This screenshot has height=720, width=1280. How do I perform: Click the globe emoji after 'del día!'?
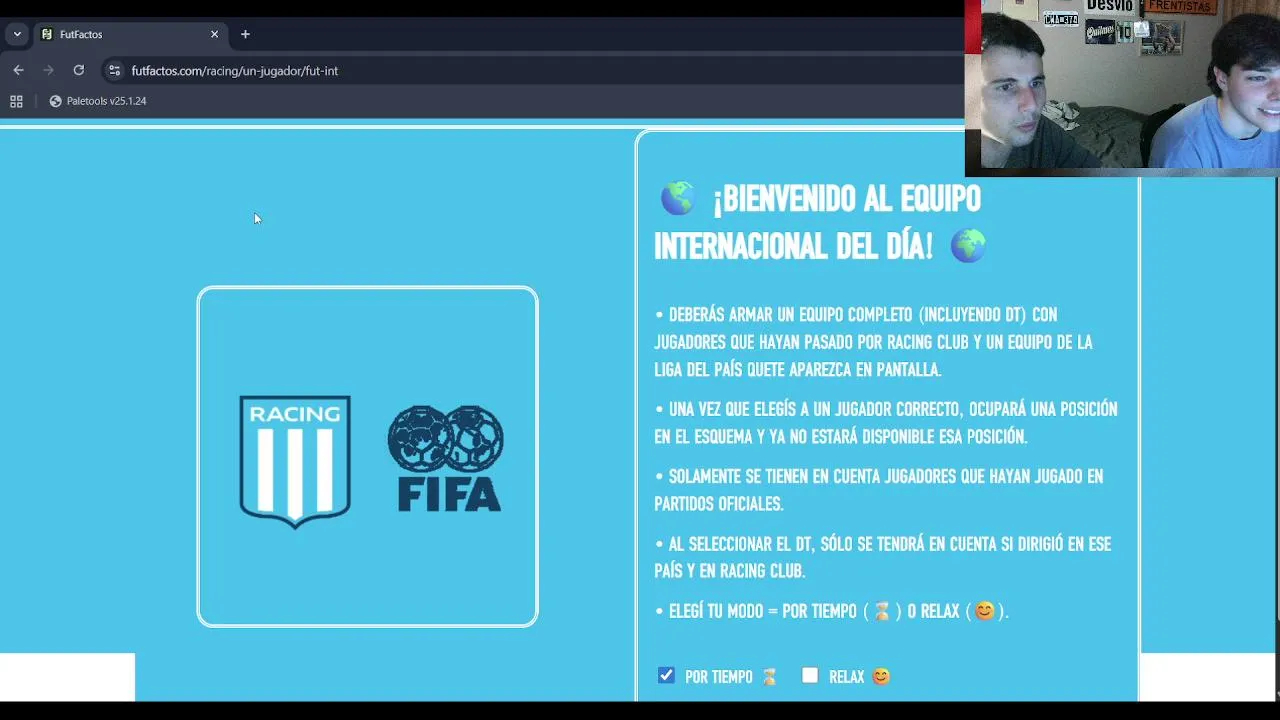tap(968, 245)
